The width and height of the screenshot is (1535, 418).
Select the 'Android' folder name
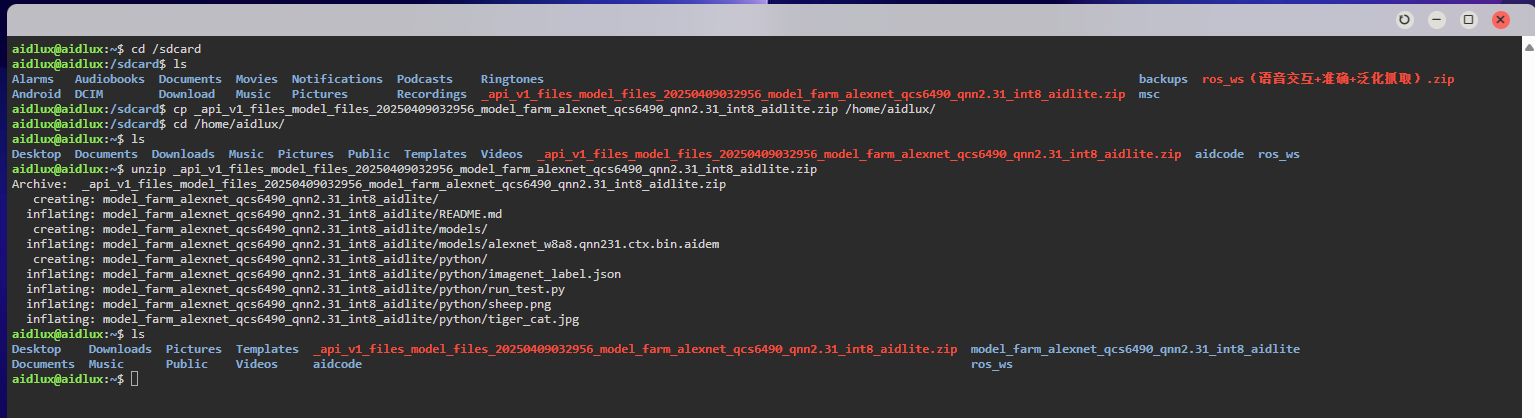tap(36, 94)
